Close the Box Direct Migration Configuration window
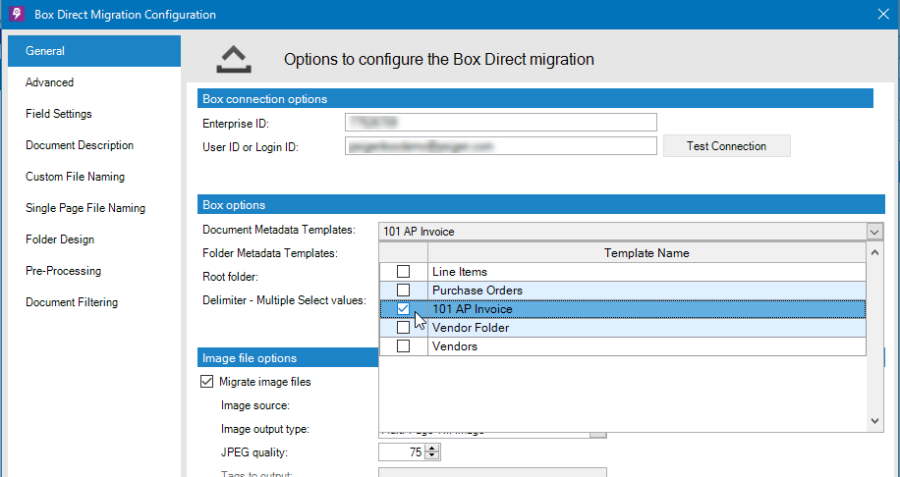Screen dimensions: 900x477 coord(881,15)
